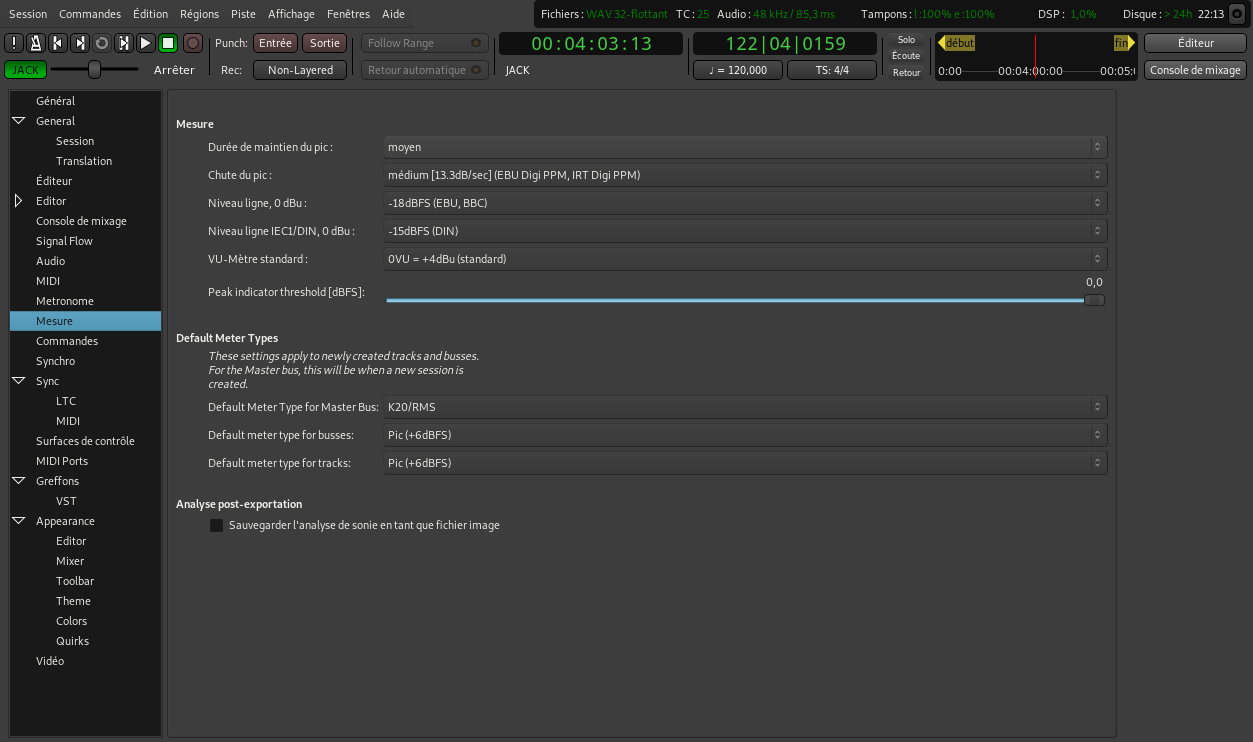The height and width of the screenshot is (742, 1253).
Task: Open Default Meter Type for Master Bus dropdown
Action: tap(746, 407)
